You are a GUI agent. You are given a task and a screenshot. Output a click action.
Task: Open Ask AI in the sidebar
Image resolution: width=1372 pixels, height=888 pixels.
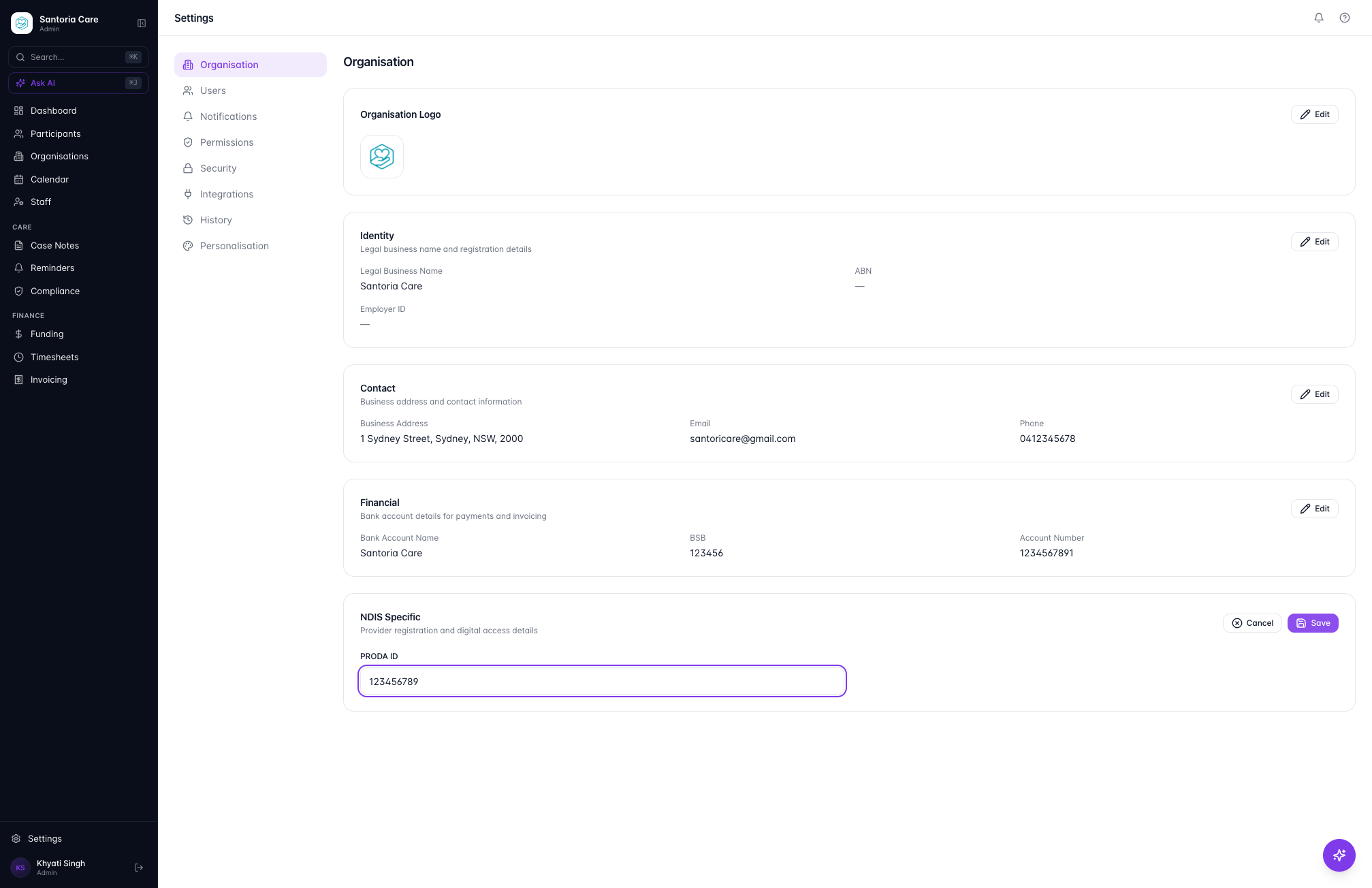[78, 83]
